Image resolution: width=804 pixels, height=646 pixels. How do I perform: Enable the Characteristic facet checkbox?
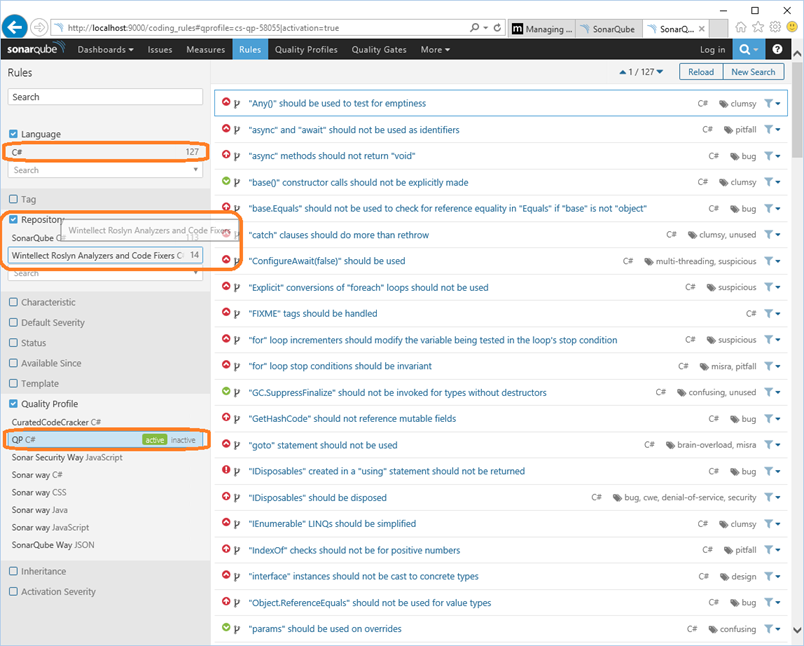13,302
